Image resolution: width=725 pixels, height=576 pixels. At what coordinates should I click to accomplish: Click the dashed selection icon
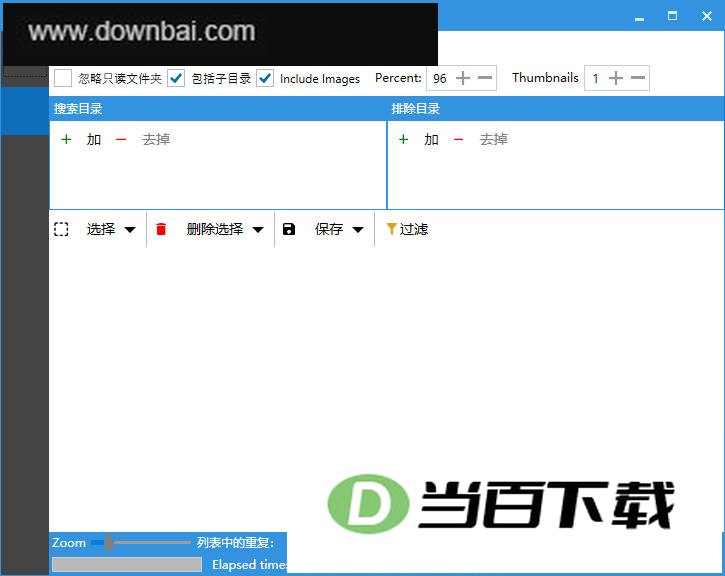(61, 229)
